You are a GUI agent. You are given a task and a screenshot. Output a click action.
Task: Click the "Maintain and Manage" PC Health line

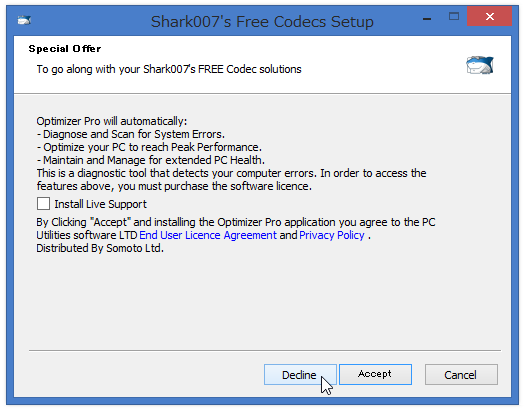[x=151, y=160]
